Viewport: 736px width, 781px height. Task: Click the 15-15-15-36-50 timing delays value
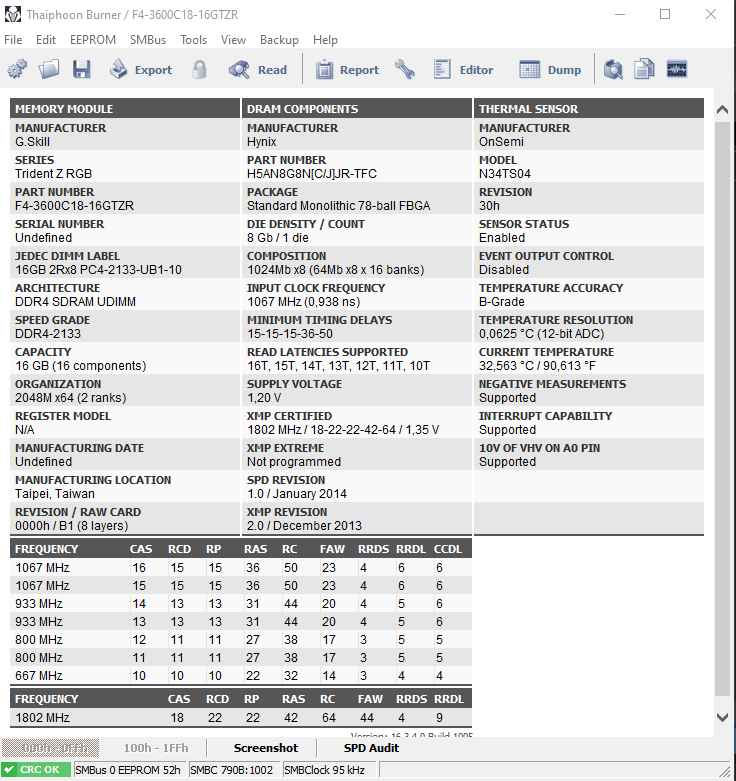290,334
